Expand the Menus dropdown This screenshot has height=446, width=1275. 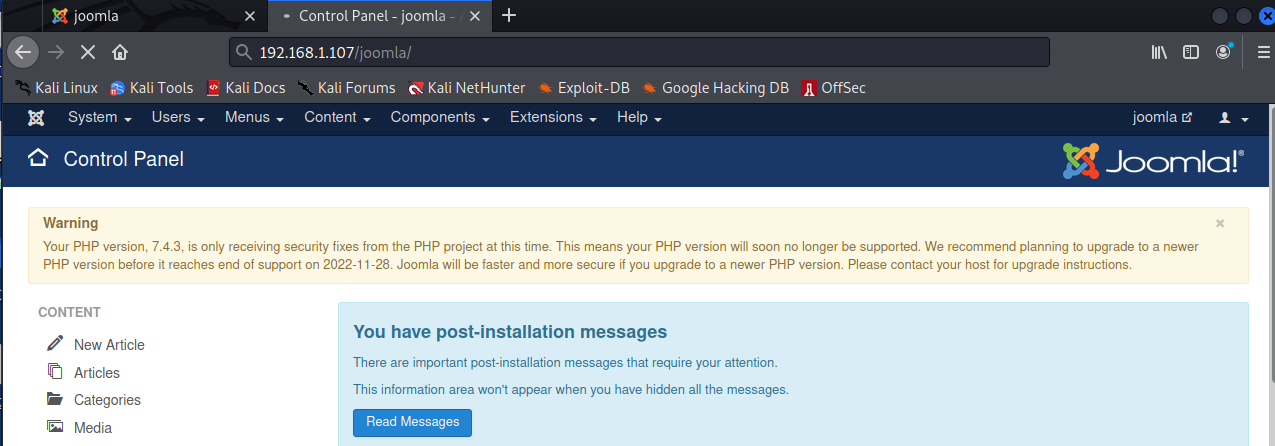tap(254, 118)
